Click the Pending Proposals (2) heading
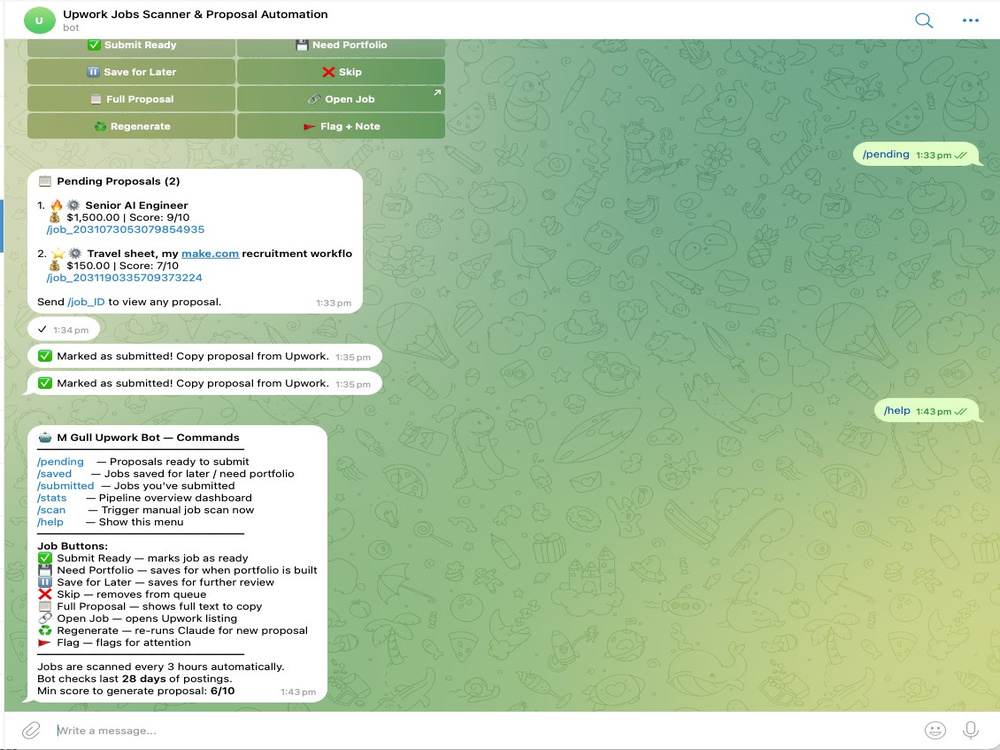Screen dimensions: 1000x750 click(118, 181)
